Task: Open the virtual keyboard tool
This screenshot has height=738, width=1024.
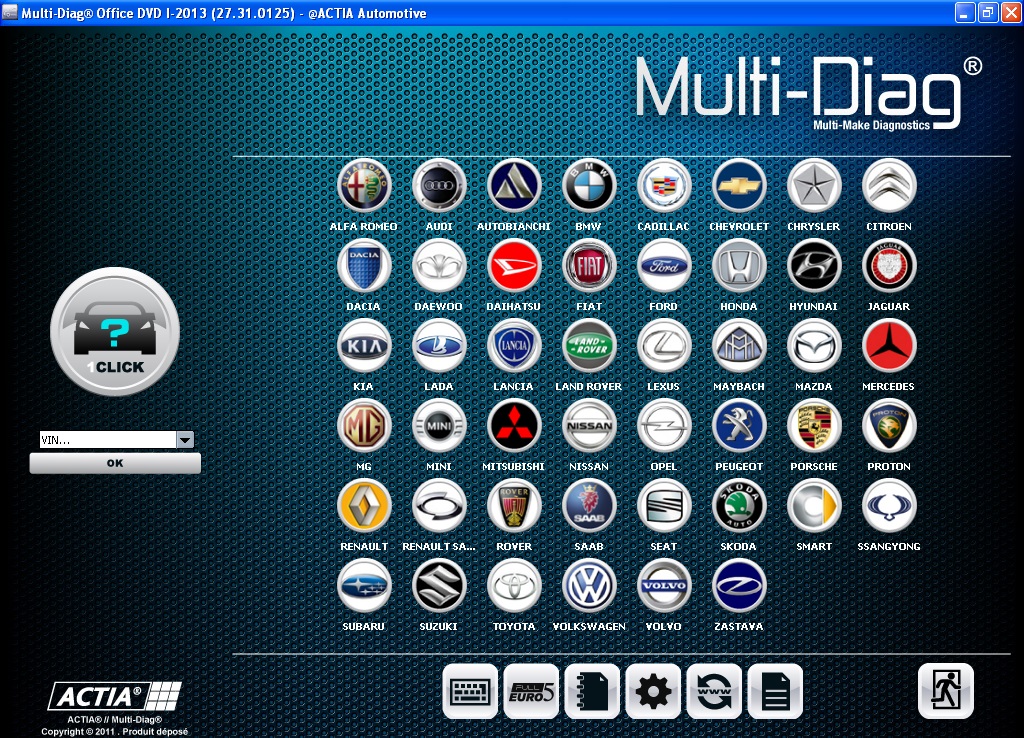Action: click(470, 691)
